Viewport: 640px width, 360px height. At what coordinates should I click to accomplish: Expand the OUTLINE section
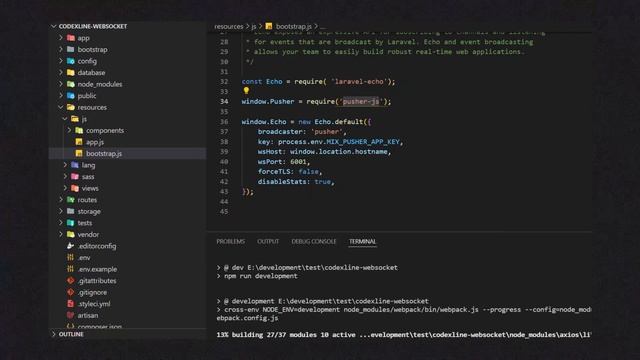pyautogui.click(x=53, y=334)
